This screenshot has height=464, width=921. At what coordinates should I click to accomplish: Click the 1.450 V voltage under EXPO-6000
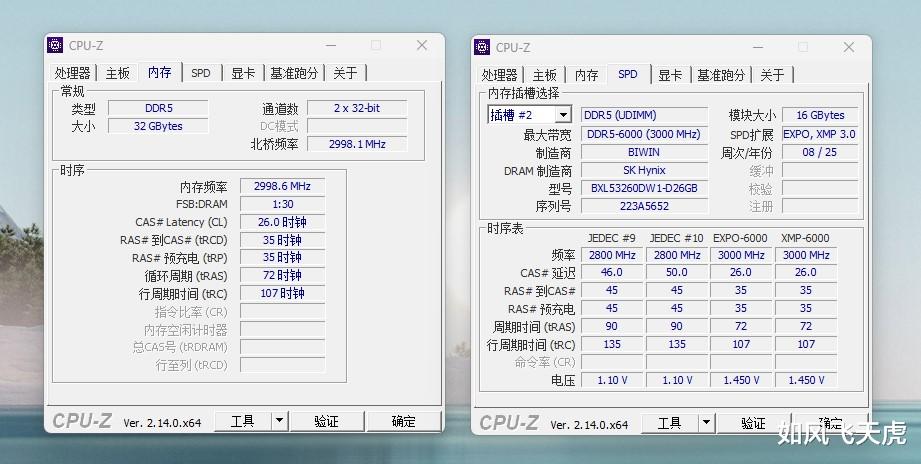click(x=741, y=380)
